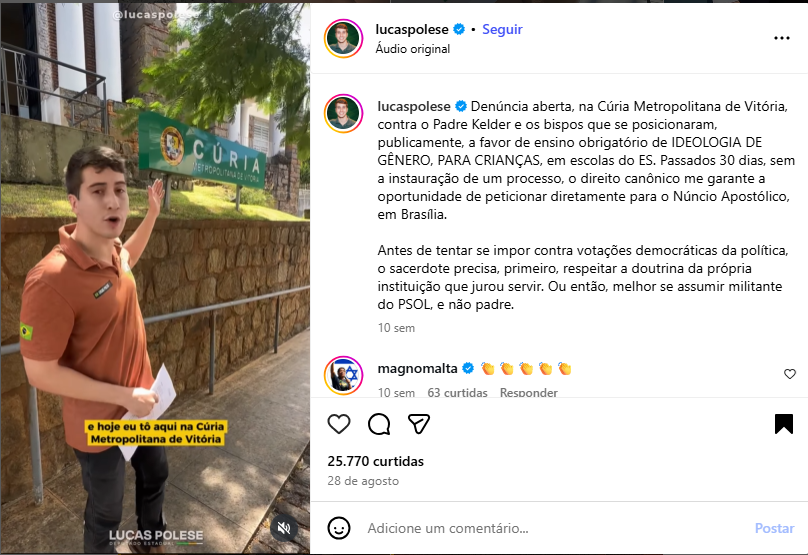Click the 28 de agosto date
Viewport: 808px width, 555px height.
pos(363,481)
